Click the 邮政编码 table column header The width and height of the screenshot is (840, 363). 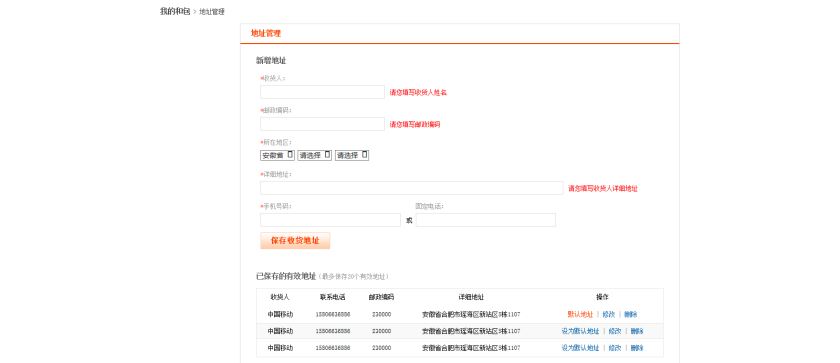381,297
